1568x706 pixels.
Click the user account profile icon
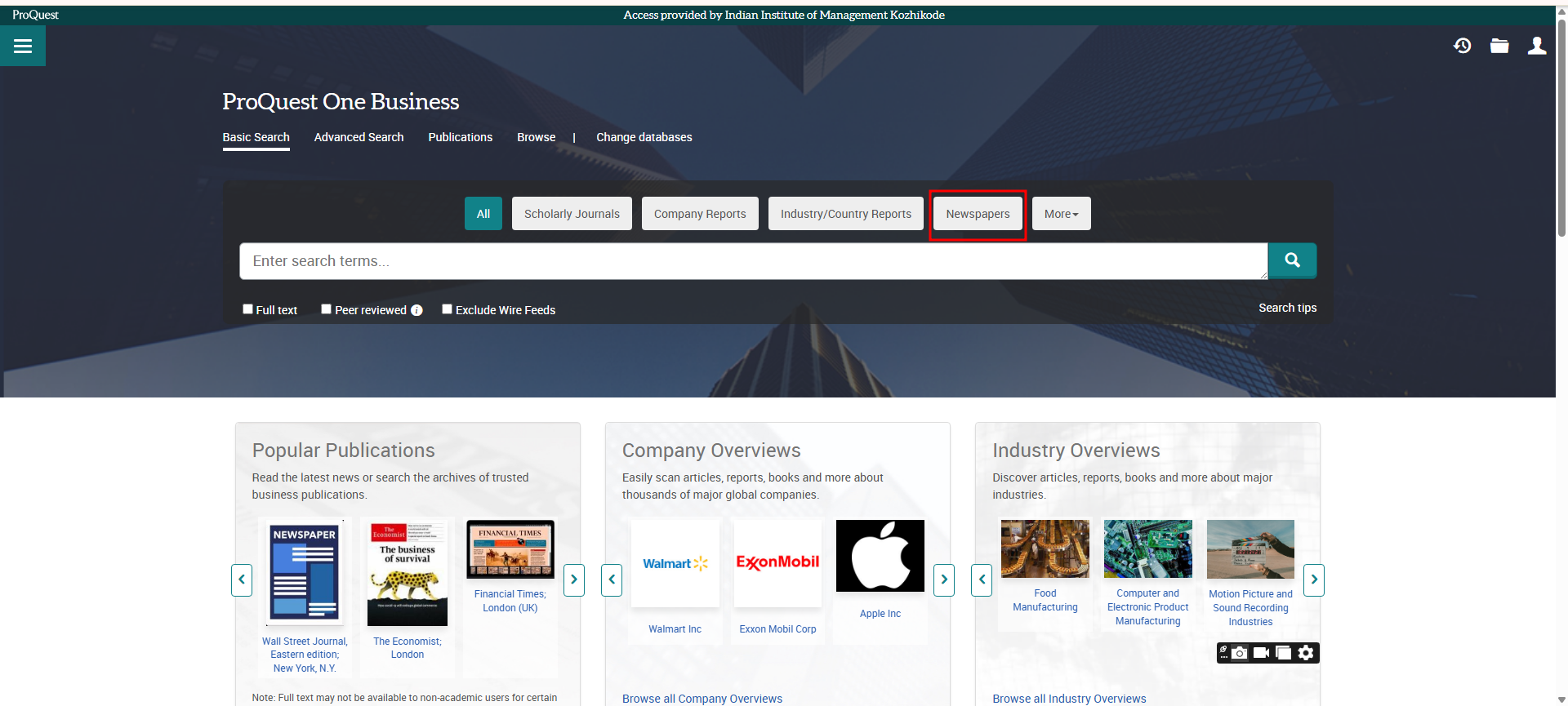pyautogui.click(x=1537, y=46)
